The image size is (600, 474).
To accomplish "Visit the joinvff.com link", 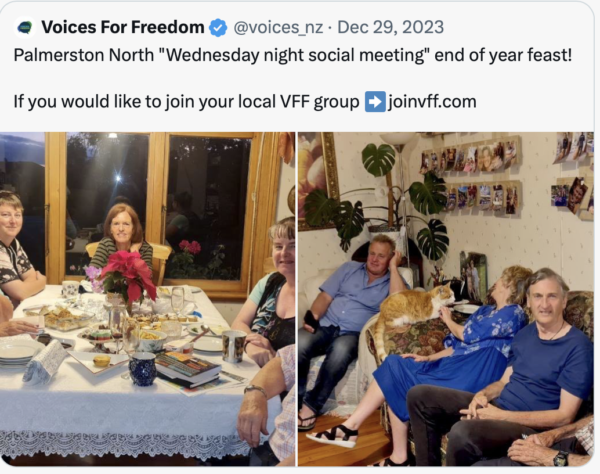I will tap(432, 101).
